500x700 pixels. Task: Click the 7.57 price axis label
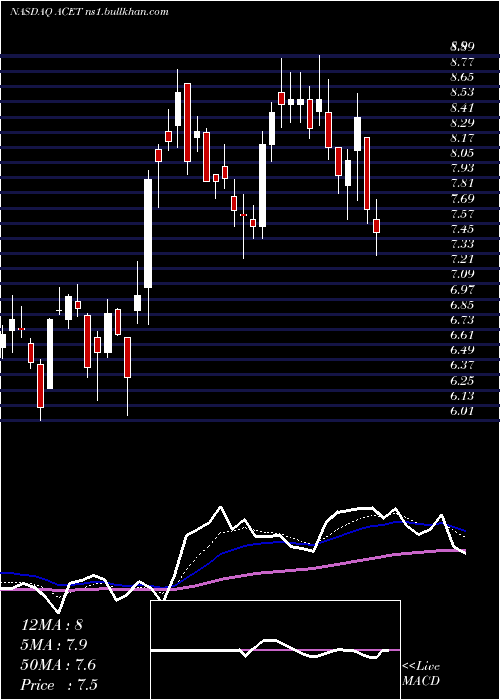462,214
